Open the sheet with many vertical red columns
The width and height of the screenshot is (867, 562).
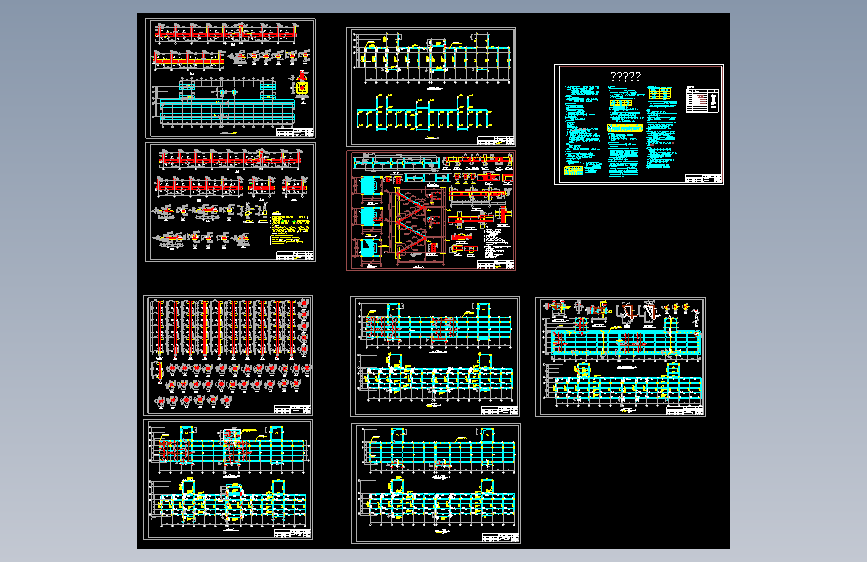pyautogui.click(x=228, y=355)
